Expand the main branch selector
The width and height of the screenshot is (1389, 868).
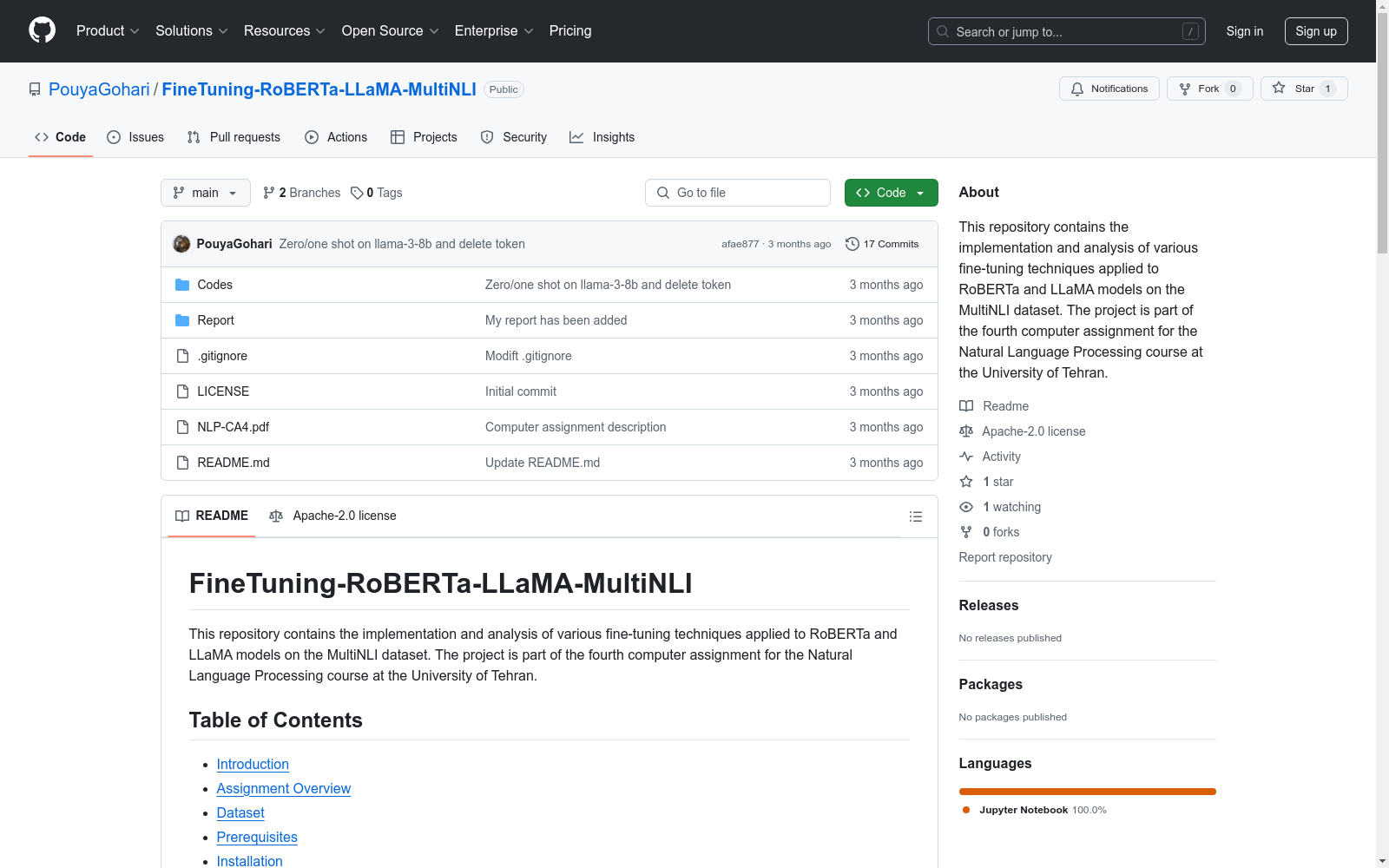pos(205,193)
